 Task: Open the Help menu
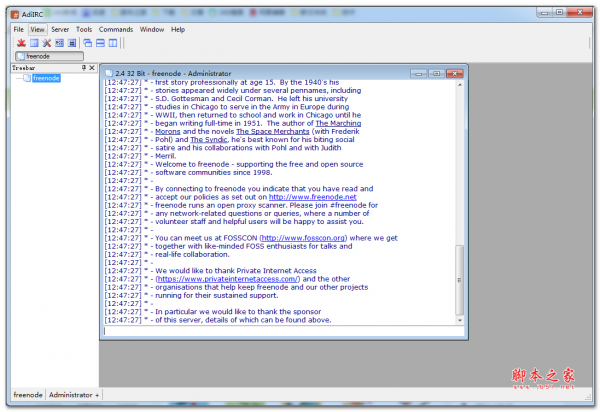(178, 29)
